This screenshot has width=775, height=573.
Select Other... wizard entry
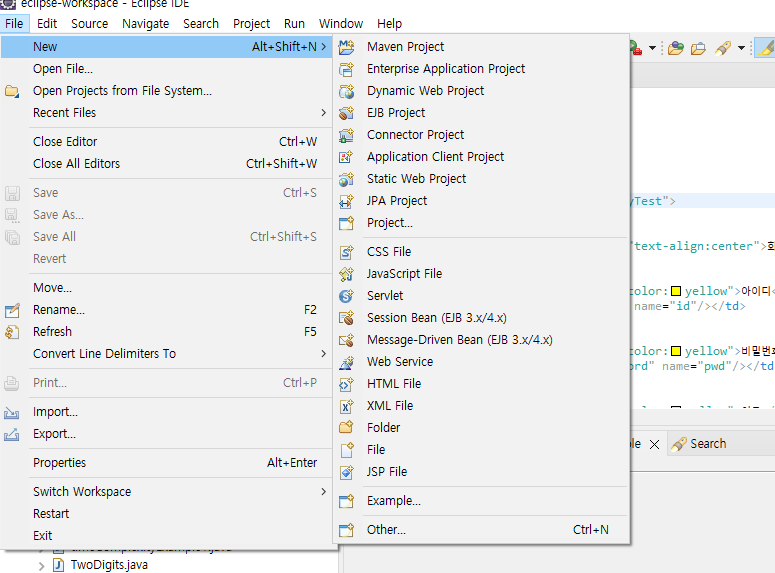click(481, 530)
